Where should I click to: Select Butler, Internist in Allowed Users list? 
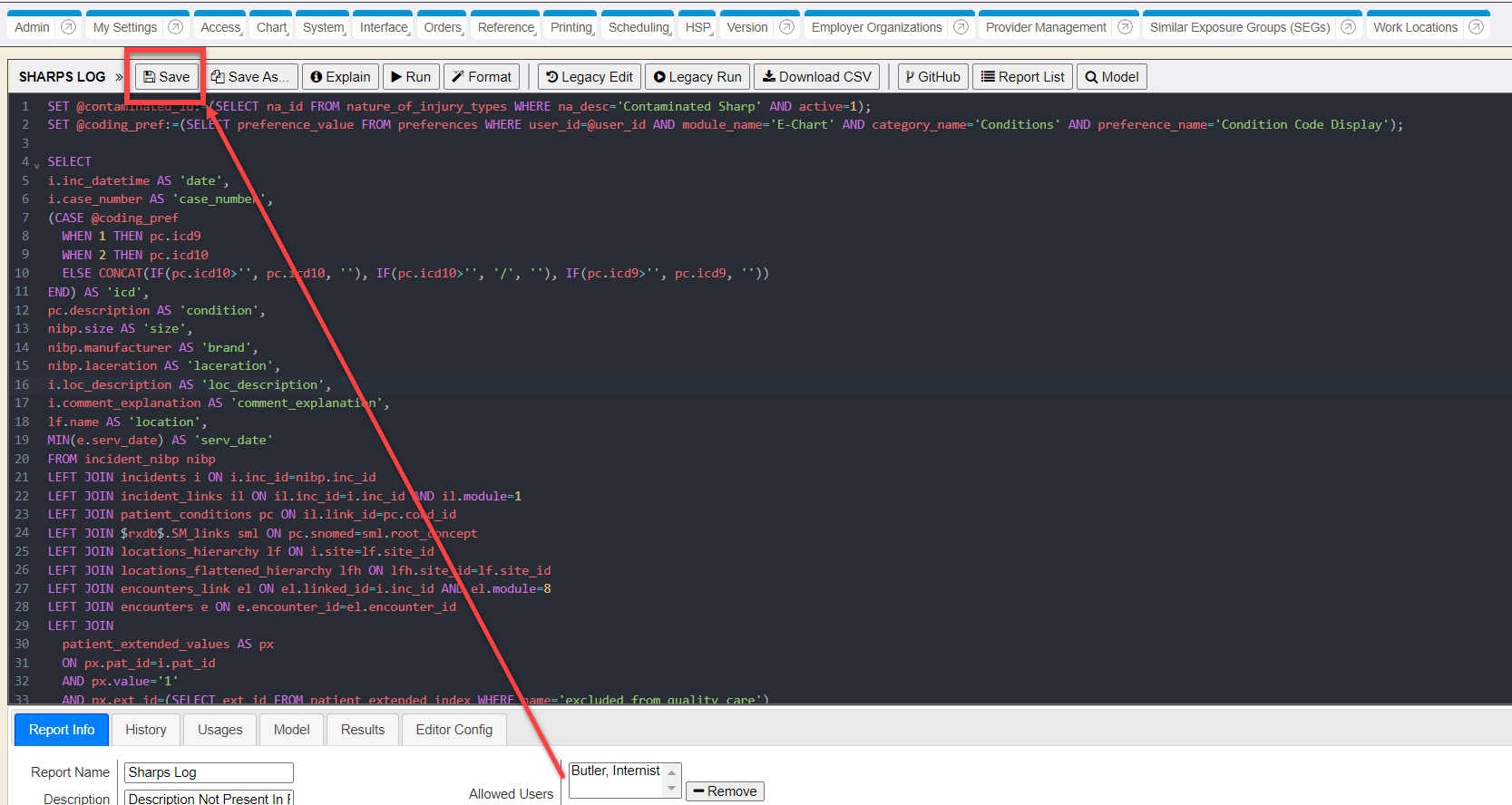pos(616,771)
